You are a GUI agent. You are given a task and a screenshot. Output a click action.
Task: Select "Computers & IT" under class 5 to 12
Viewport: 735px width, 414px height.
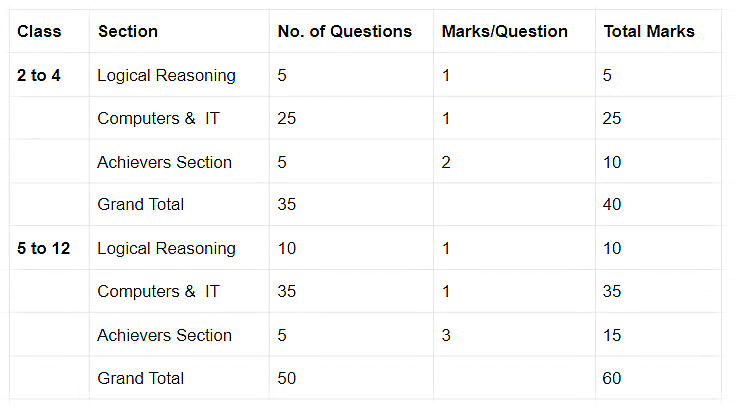(x=158, y=292)
